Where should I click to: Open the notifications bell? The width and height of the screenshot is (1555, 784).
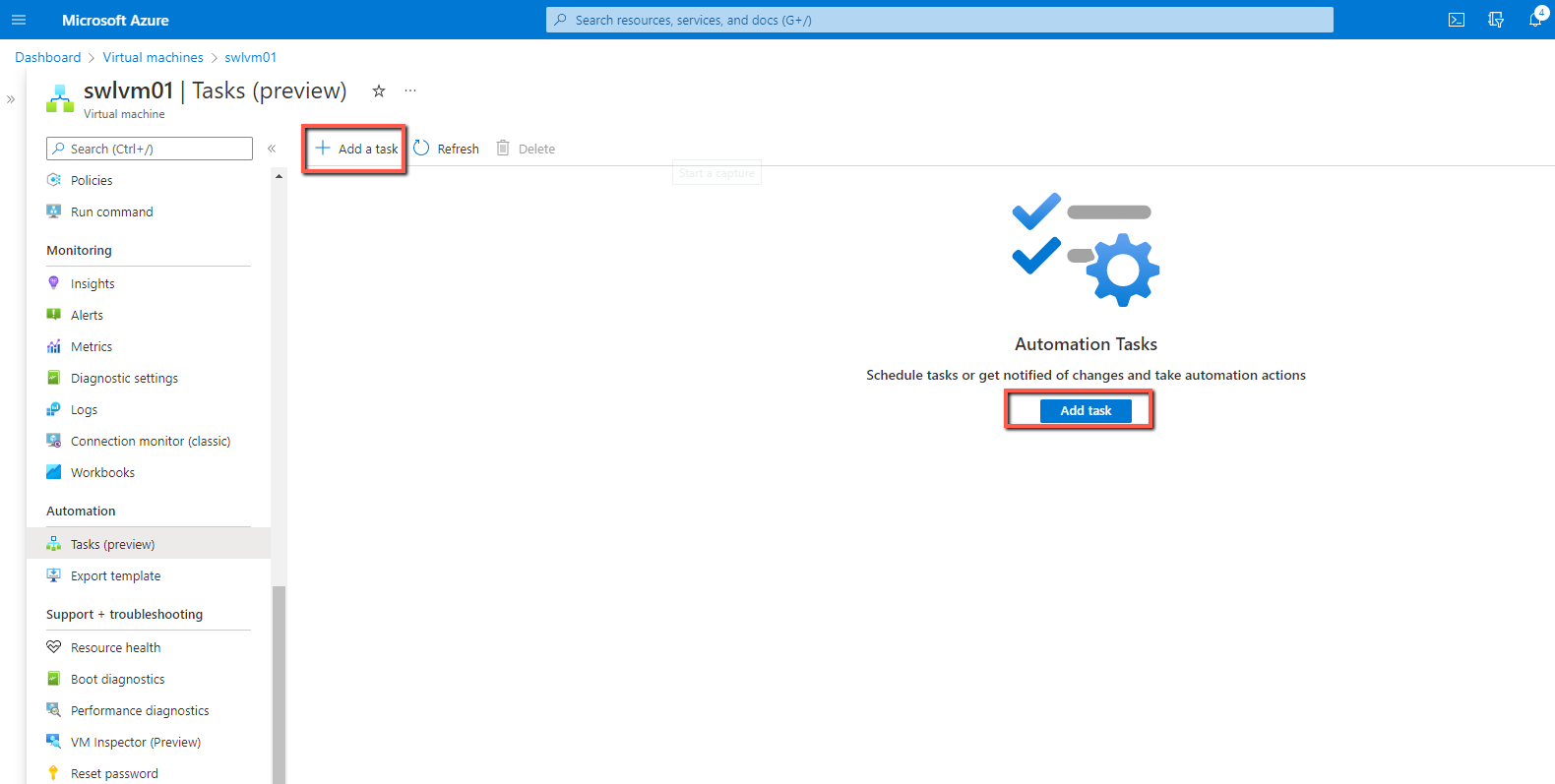point(1535,20)
